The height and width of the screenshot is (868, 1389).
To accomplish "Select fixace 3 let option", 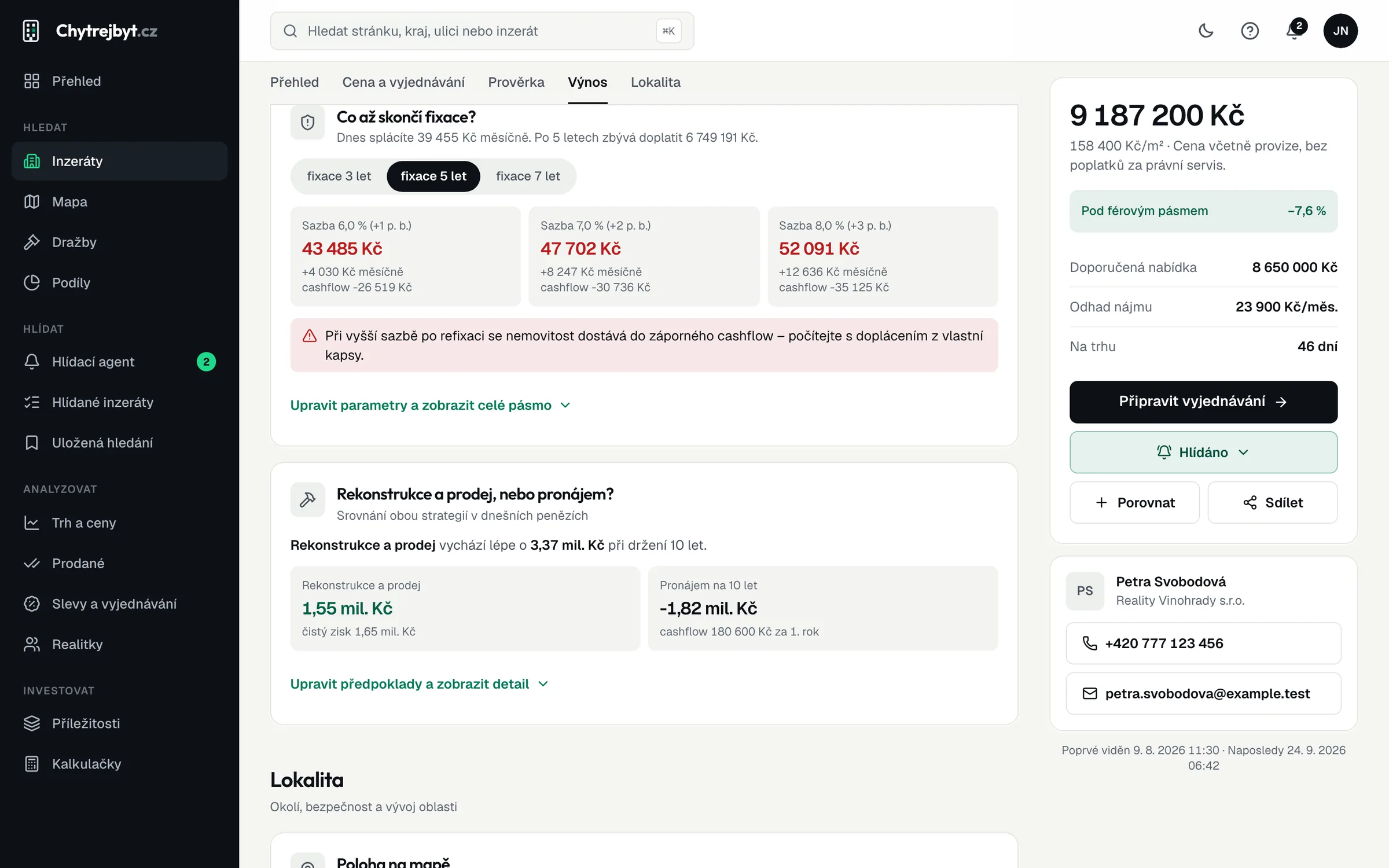I will 339,176.
